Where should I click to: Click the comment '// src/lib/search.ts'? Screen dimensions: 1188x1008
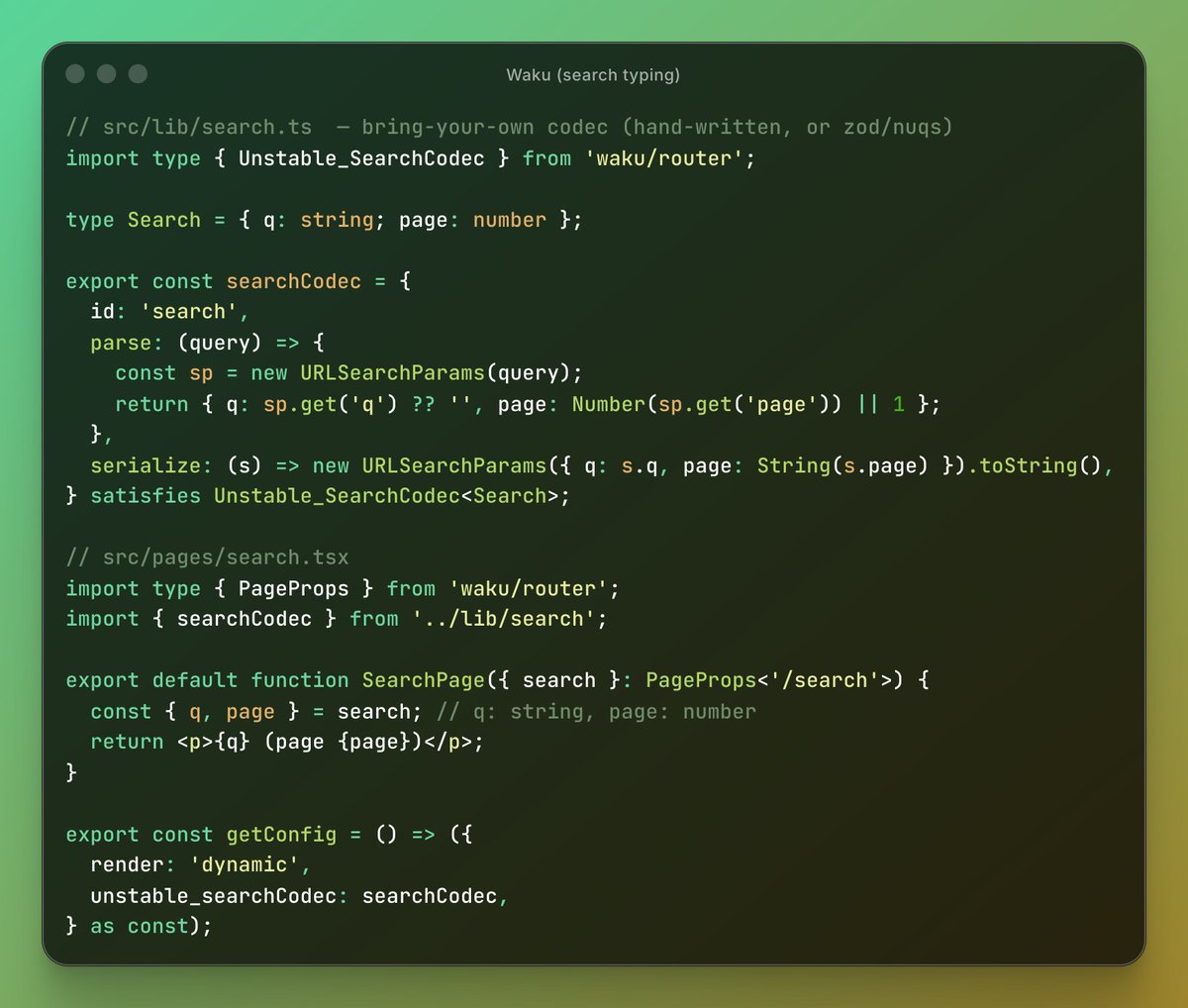[x=189, y=127]
